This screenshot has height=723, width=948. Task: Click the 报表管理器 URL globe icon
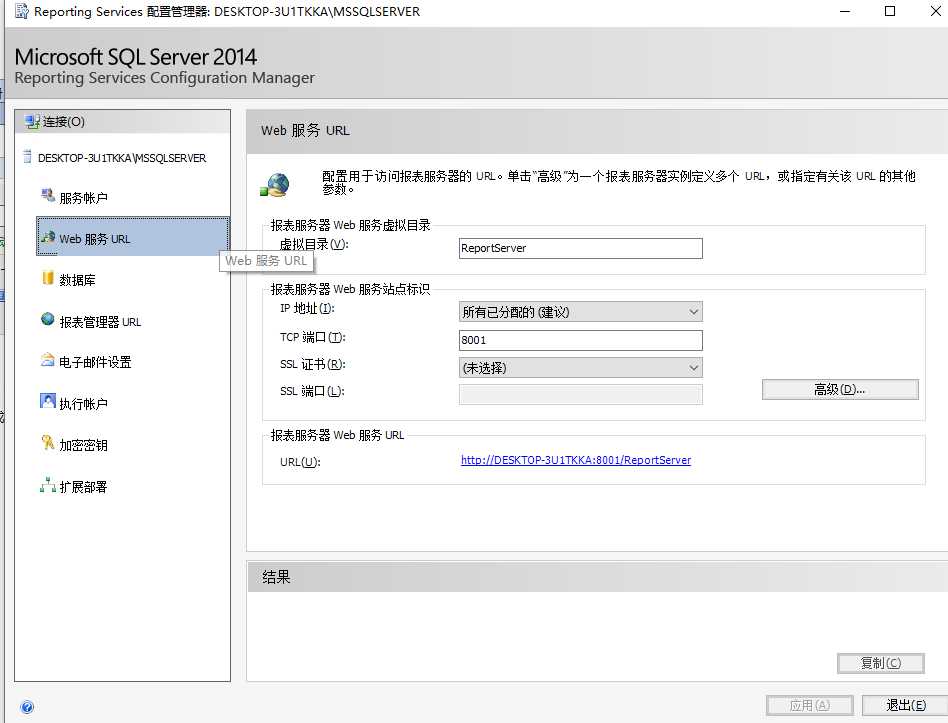coord(48,319)
